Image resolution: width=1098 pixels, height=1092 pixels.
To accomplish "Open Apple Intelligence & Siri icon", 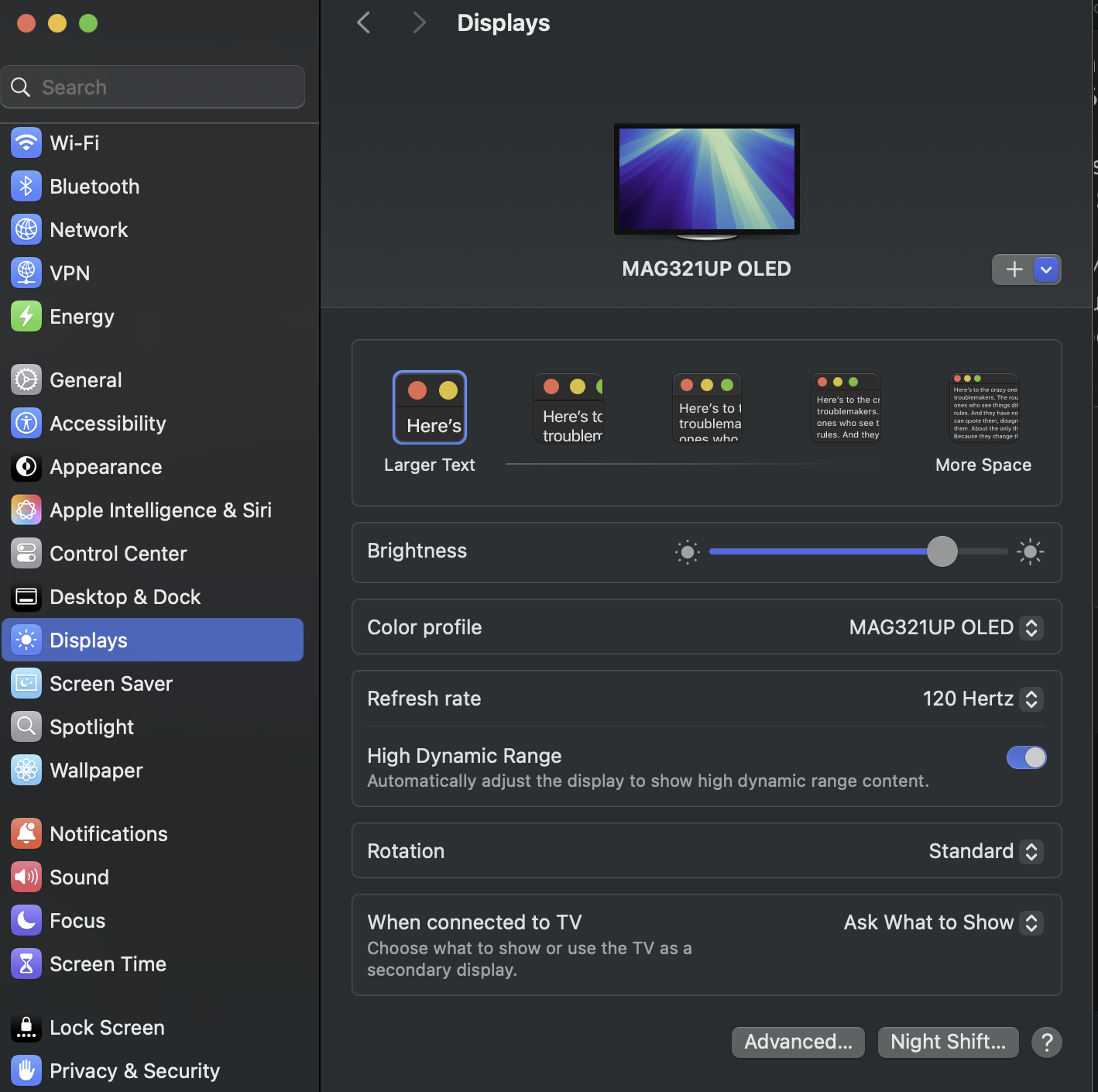I will coord(26,510).
